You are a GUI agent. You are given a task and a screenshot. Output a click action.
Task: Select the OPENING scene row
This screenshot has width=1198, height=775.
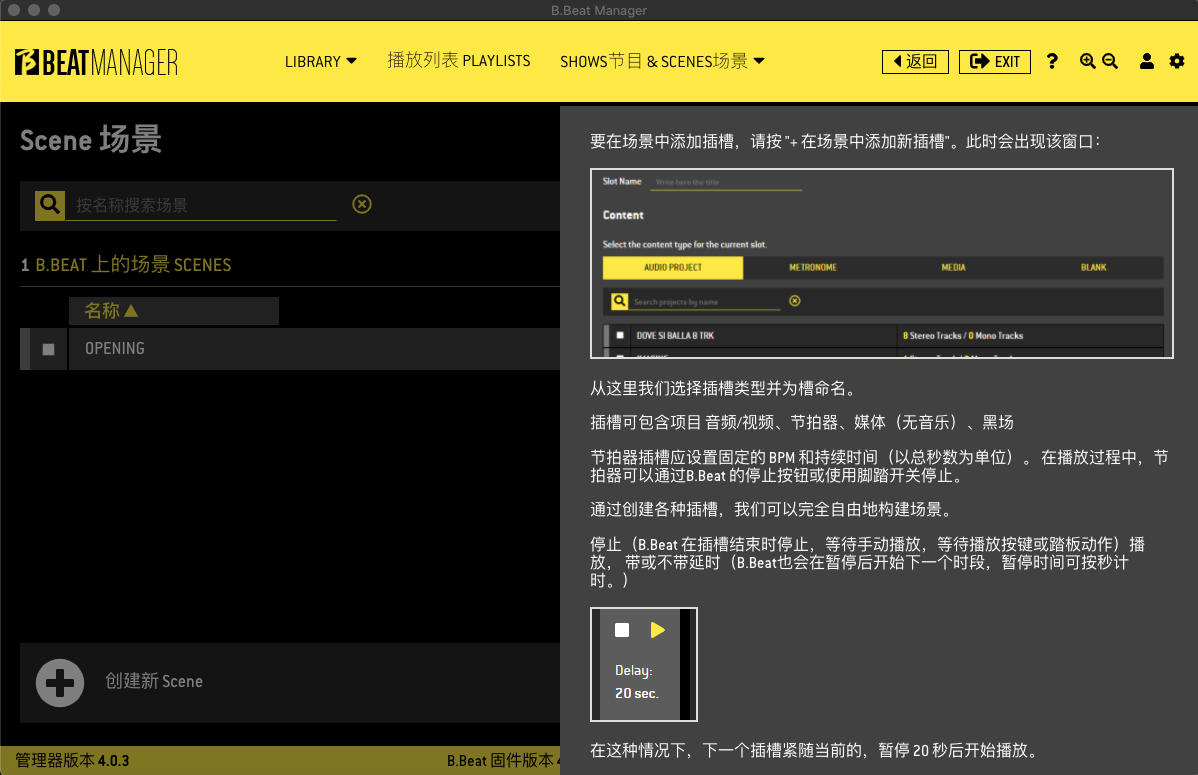[290, 349]
